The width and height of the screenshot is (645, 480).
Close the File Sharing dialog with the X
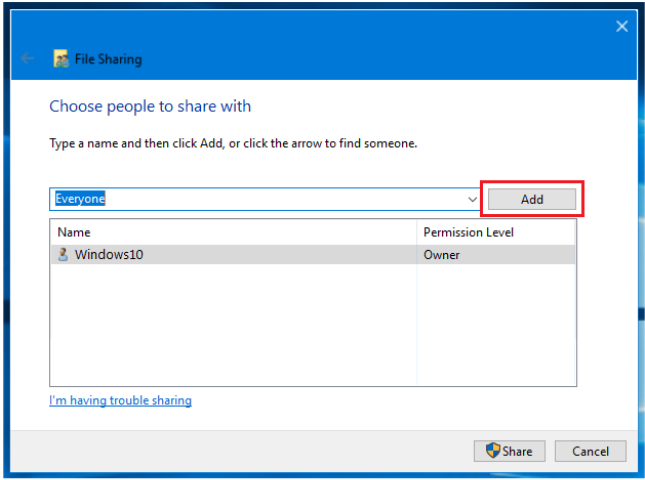pyautogui.click(x=622, y=26)
